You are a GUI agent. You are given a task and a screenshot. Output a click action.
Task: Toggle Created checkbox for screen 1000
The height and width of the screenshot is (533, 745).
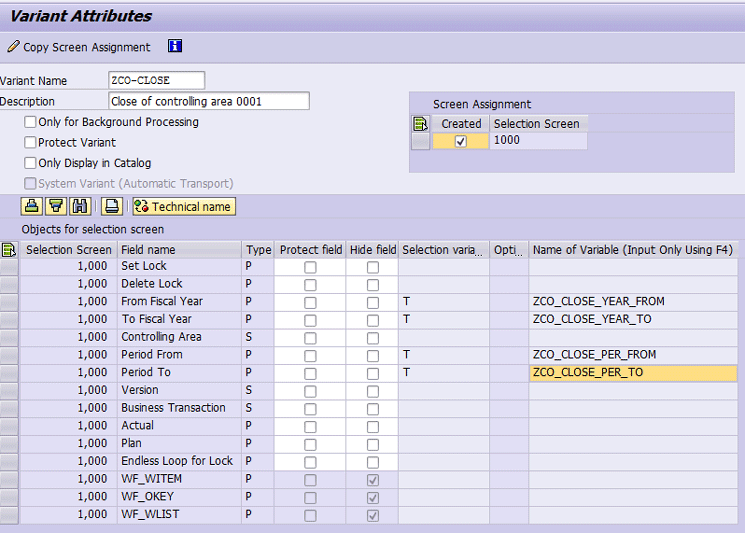point(460,142)
